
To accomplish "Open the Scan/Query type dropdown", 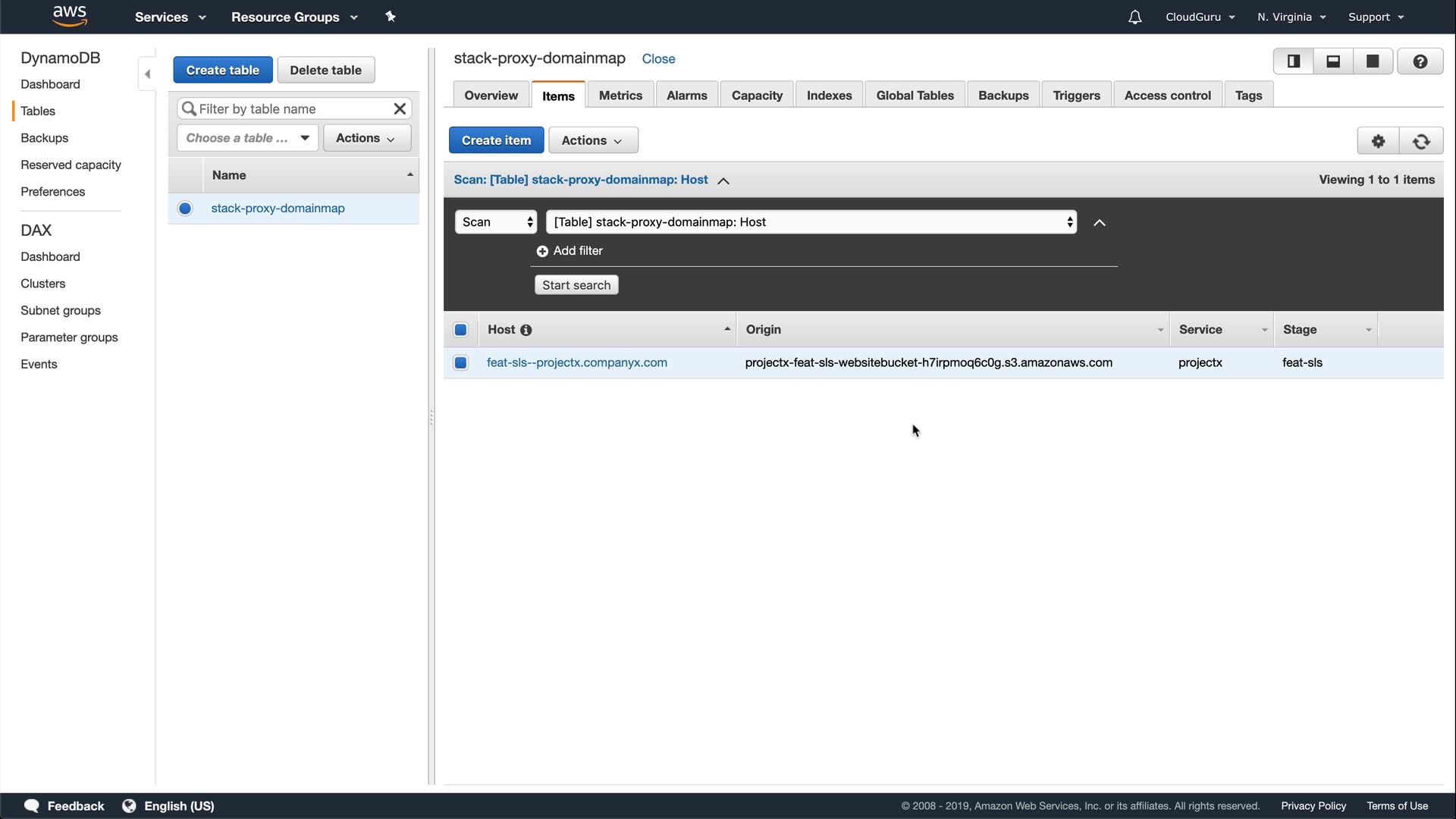I will pos(496,222).
